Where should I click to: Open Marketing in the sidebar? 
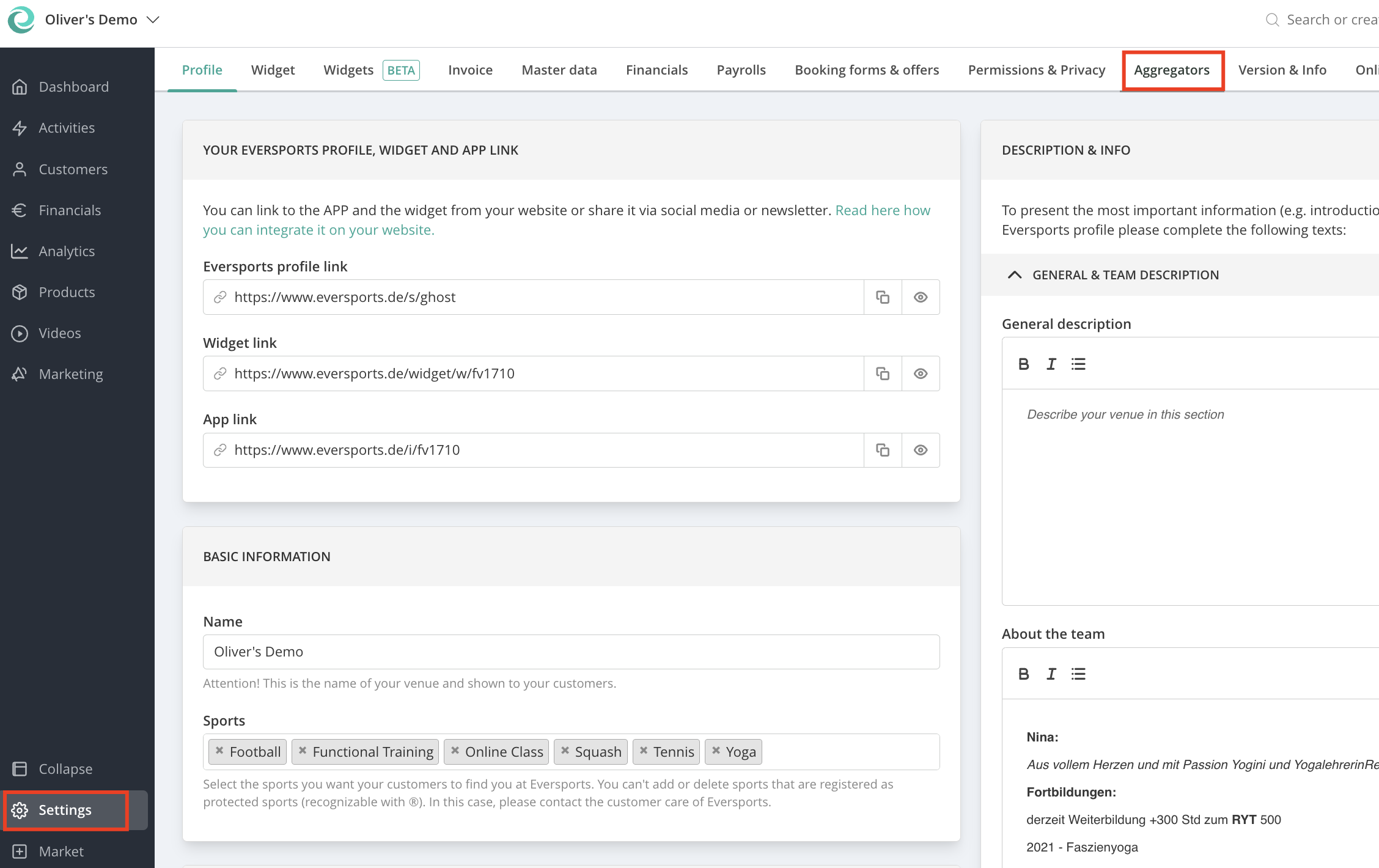pos(70,374)
